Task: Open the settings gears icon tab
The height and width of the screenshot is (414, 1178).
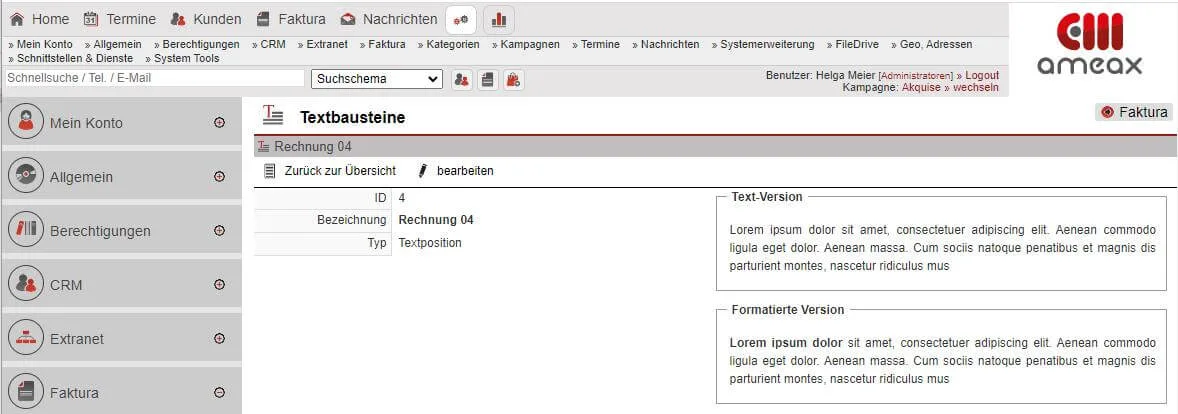Action: point(461,19)
